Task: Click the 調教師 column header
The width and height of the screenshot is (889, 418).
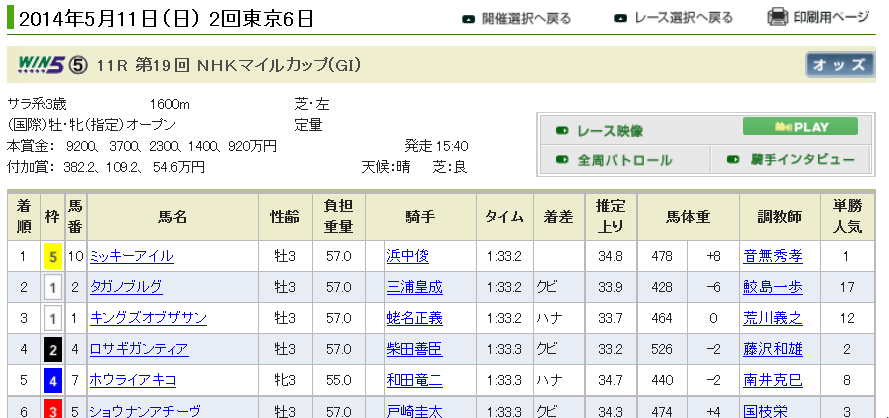Action: pyautogui.click(x=780, y=216)
